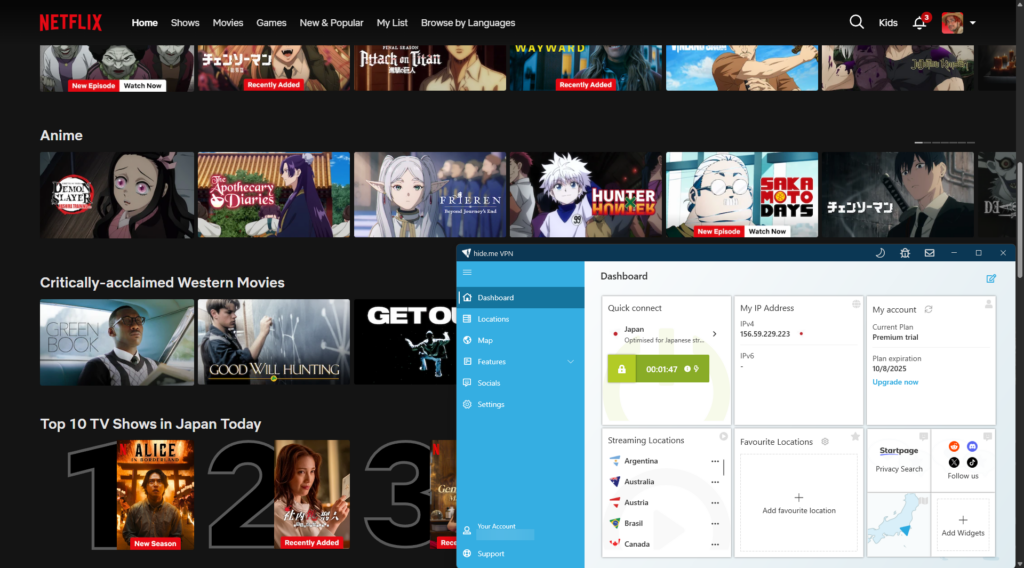Open the mail icon in hide.me titlebar
Image resolution: width=1024 pixels, height=568 pixels.
pyautogui.click(x=929, y=253)
